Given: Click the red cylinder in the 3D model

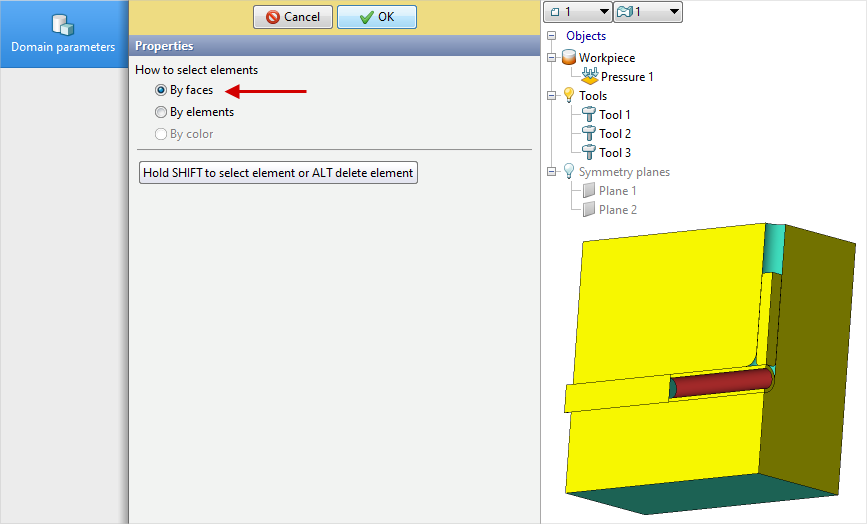Looking at the screenshot, I should click(x=720, y=383).
